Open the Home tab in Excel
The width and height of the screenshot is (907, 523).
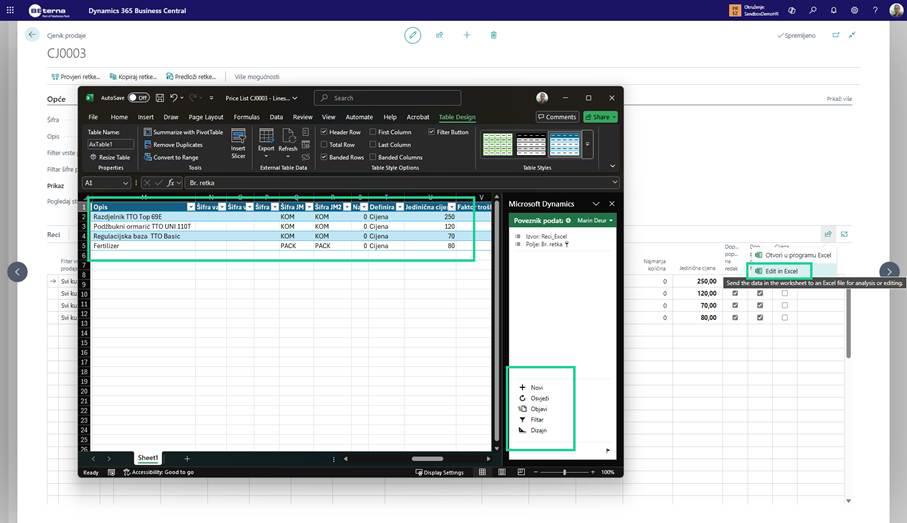(119, 117)
